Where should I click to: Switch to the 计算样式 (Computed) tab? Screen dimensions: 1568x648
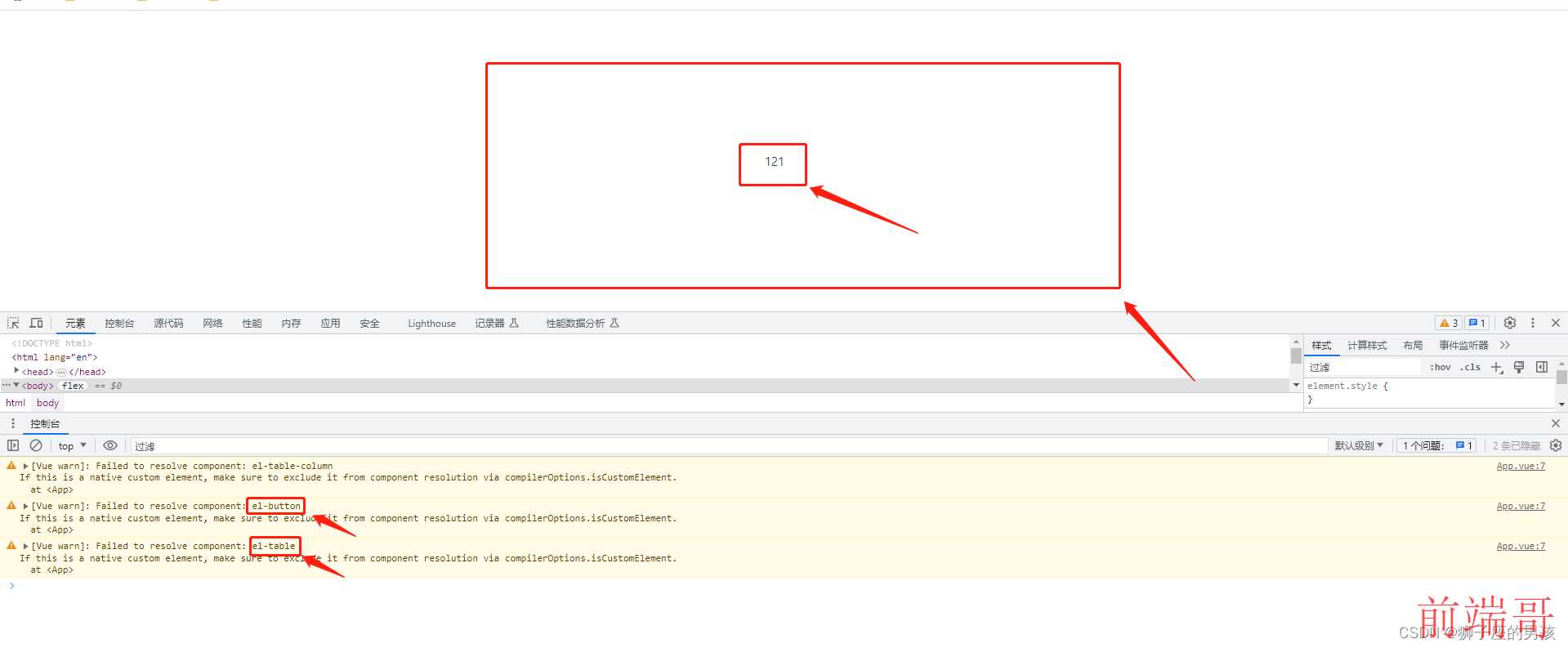[1367, 346]
